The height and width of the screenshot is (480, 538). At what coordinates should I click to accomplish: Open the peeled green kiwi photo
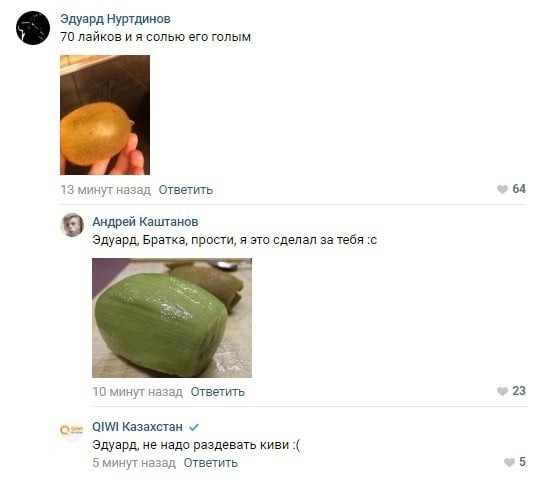[x=172, y=318]
